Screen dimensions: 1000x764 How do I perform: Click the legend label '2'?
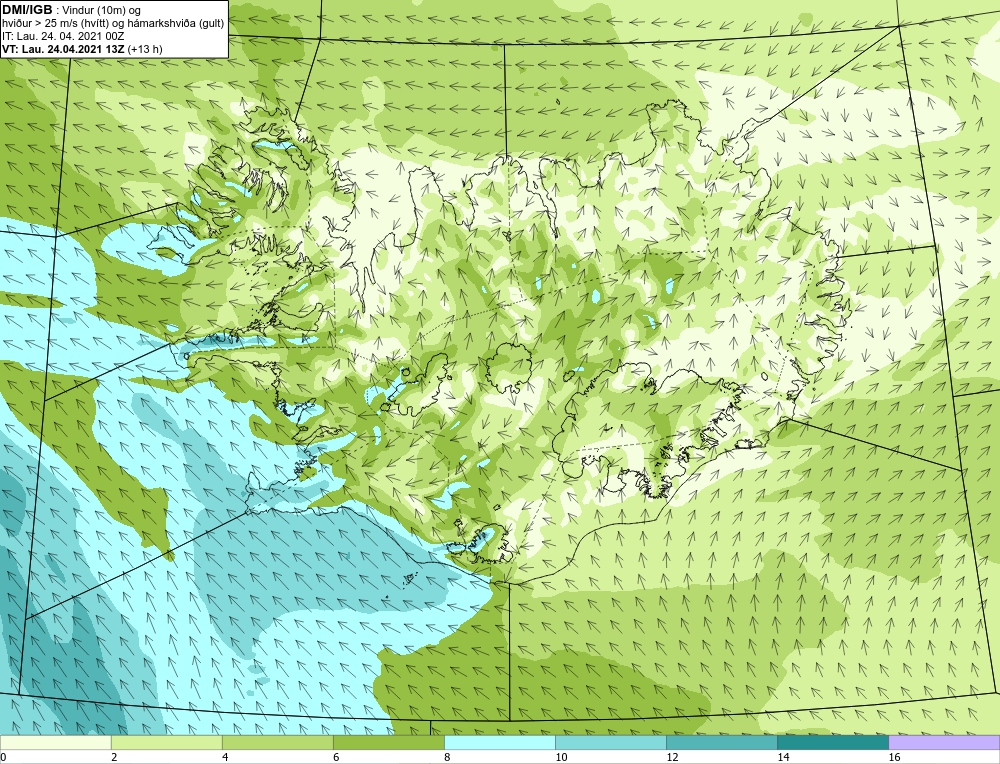pyautogui.click(x=114, y=757)
